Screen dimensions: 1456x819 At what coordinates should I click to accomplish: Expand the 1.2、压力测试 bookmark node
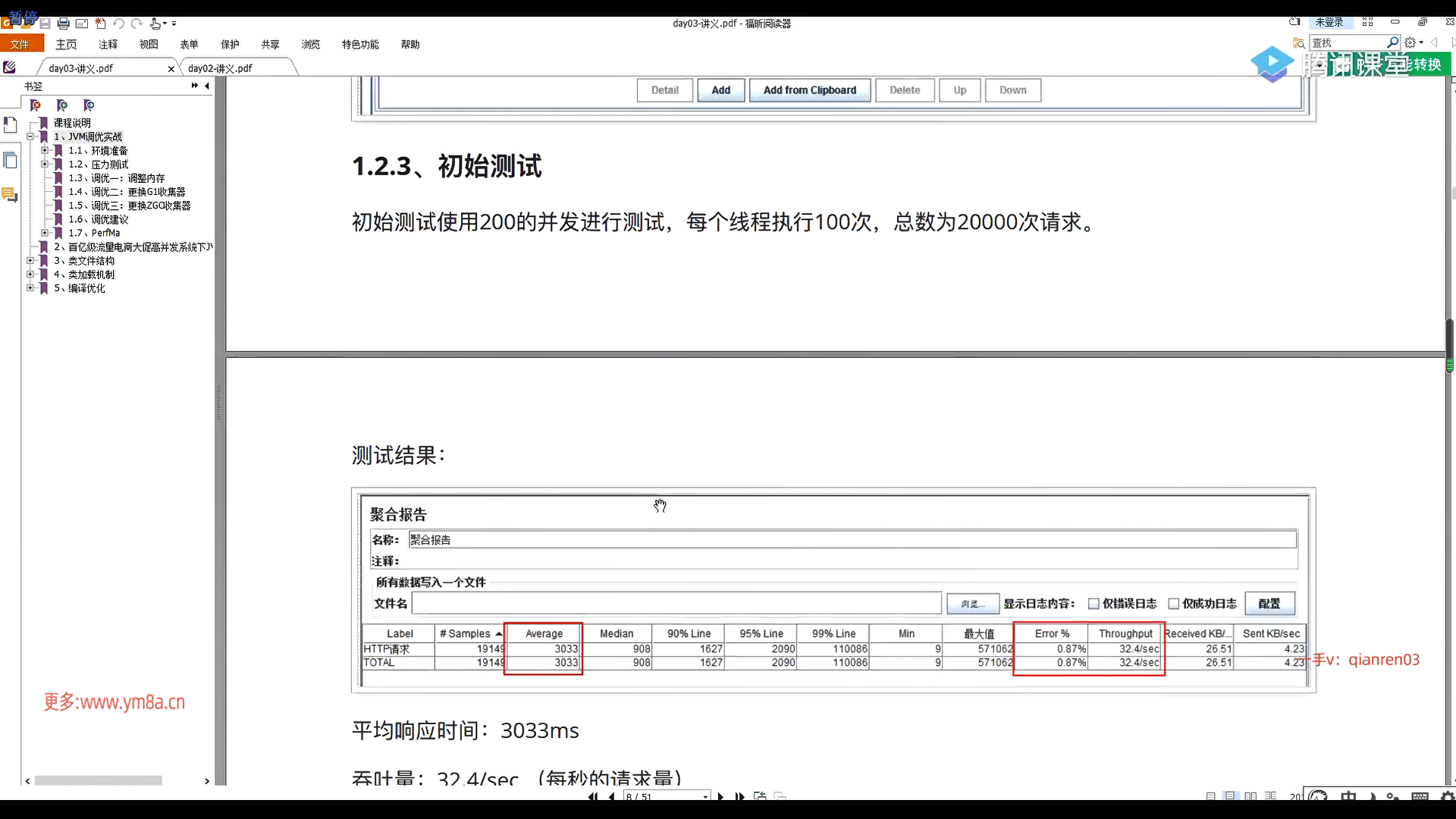click(45, 165)
